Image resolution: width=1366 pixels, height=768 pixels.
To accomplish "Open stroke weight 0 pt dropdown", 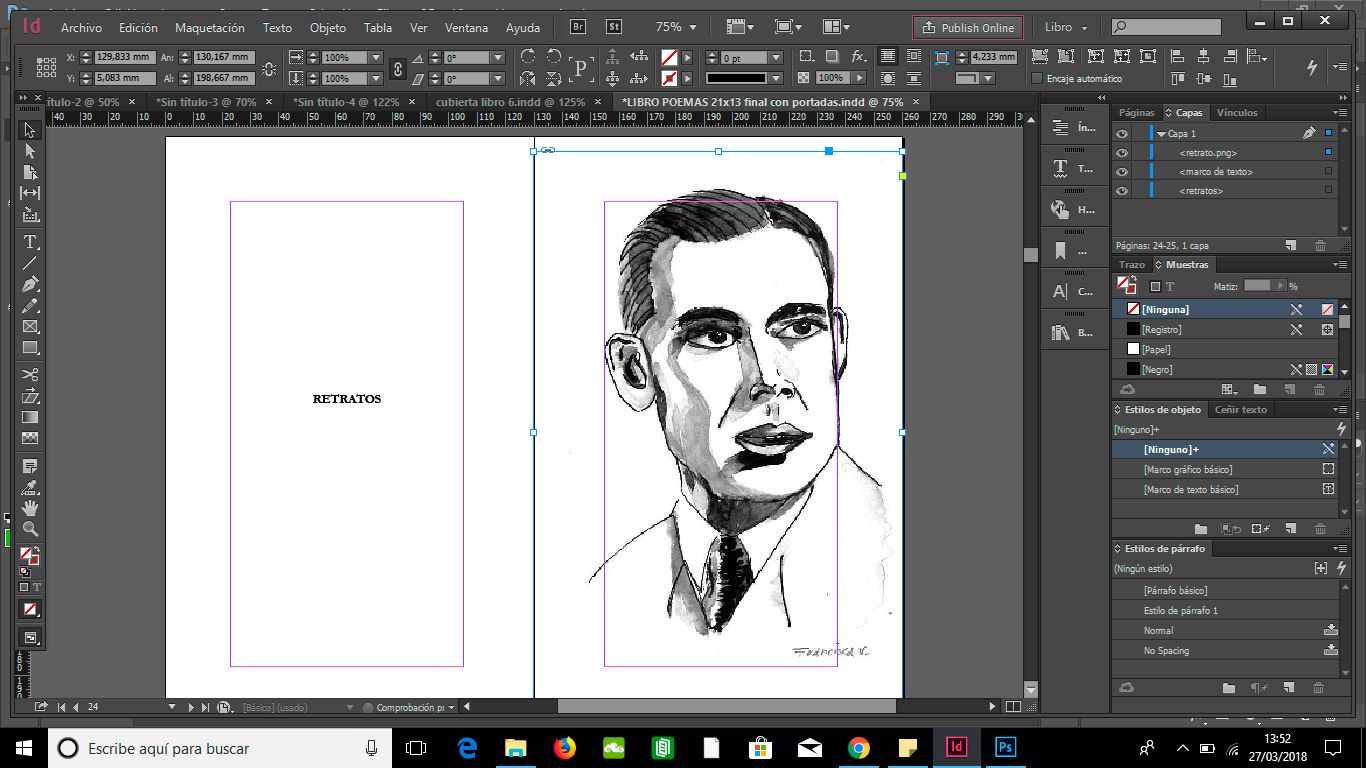I will 775,58.
